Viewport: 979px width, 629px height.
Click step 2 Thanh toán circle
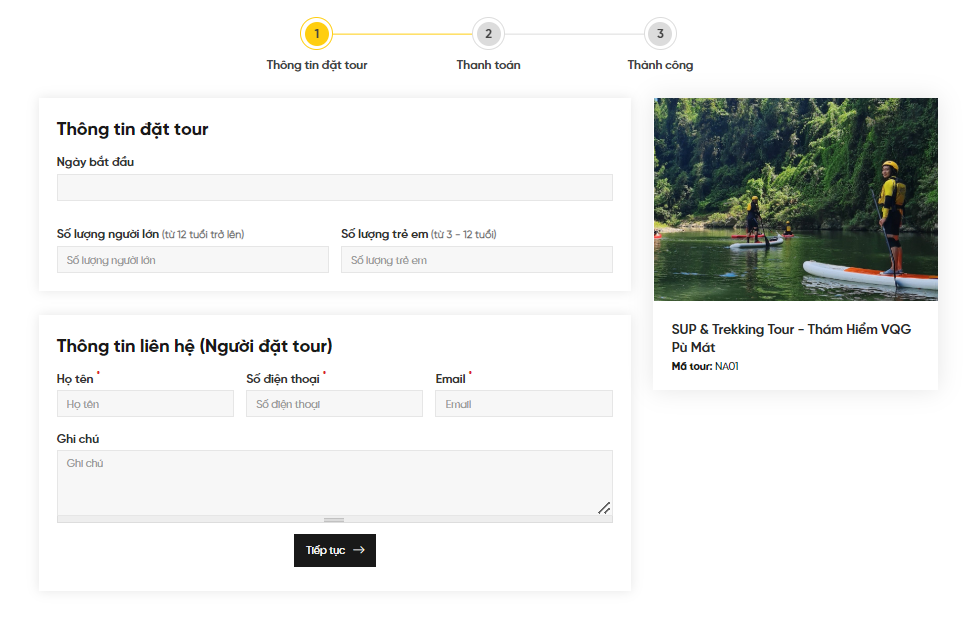tap(488, 34)
